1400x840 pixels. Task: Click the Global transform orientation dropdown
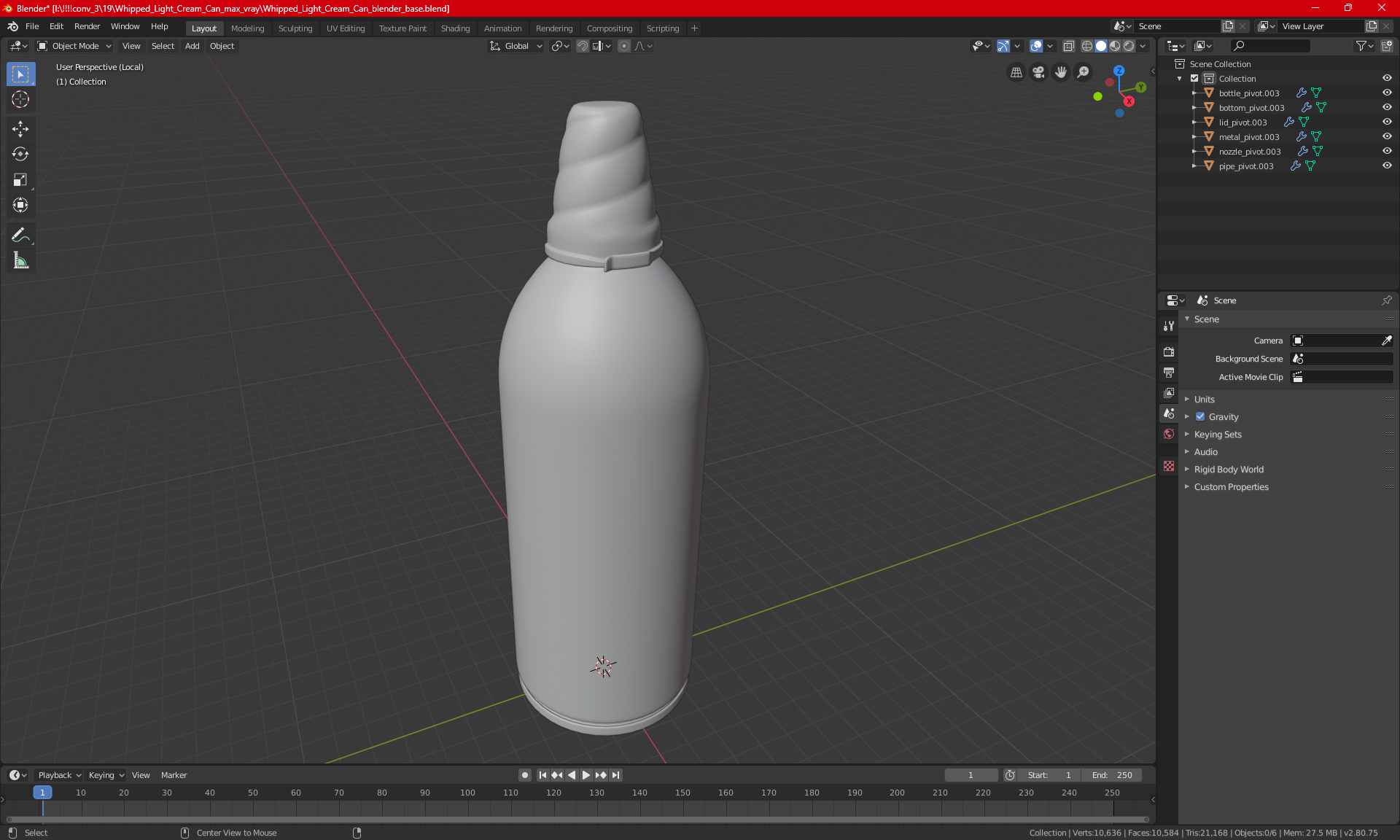[x=517, y=45]
